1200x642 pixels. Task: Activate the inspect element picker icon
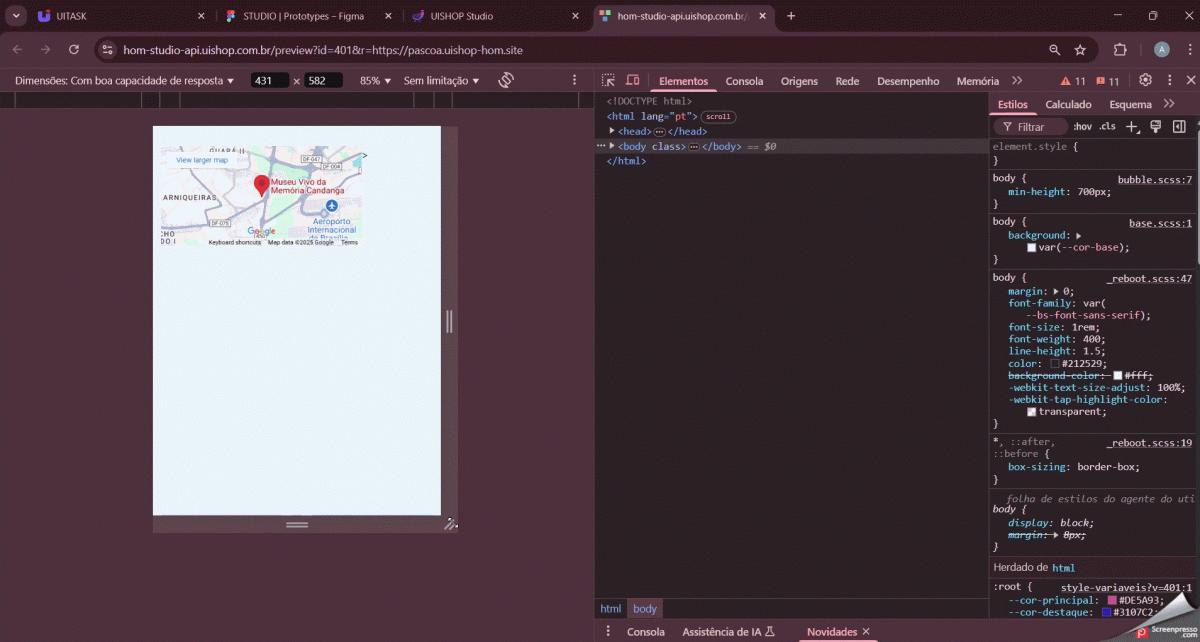[608, 81]
